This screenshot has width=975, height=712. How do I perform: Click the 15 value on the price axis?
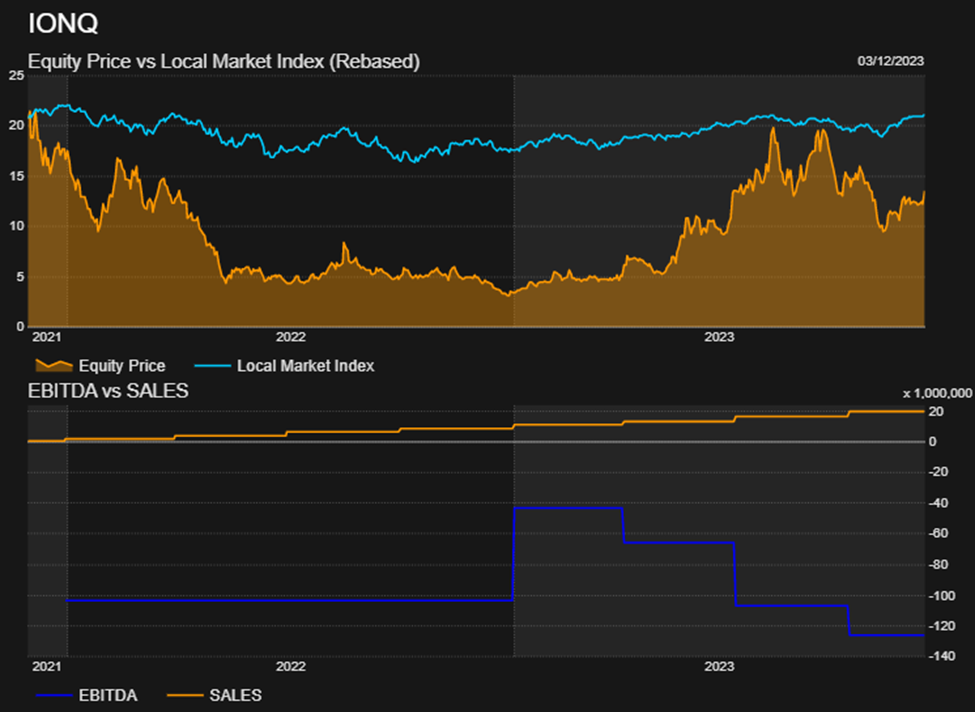[17, 177]
